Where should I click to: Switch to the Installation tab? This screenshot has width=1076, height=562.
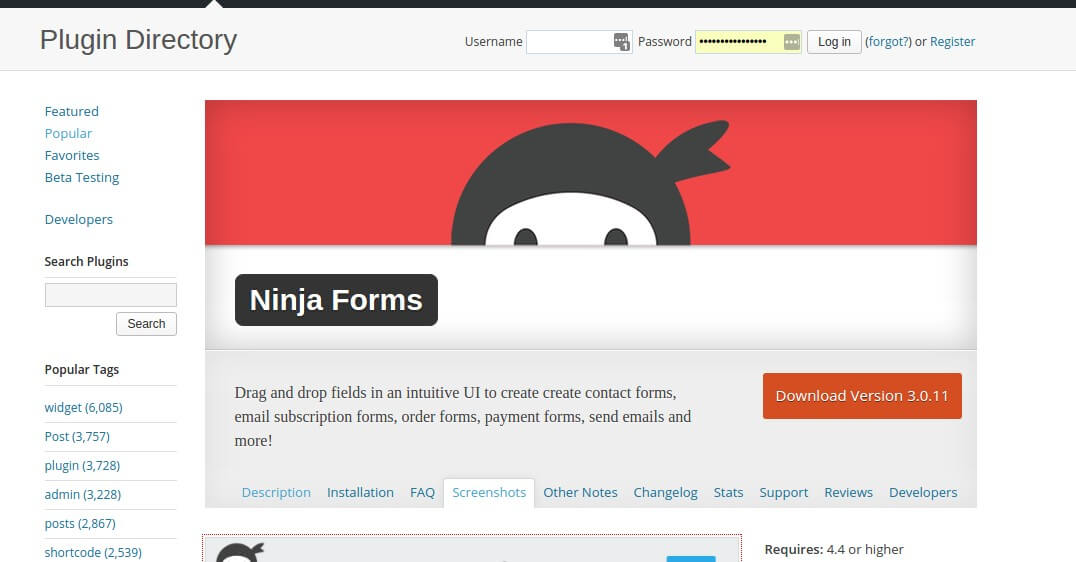[360, 493]
